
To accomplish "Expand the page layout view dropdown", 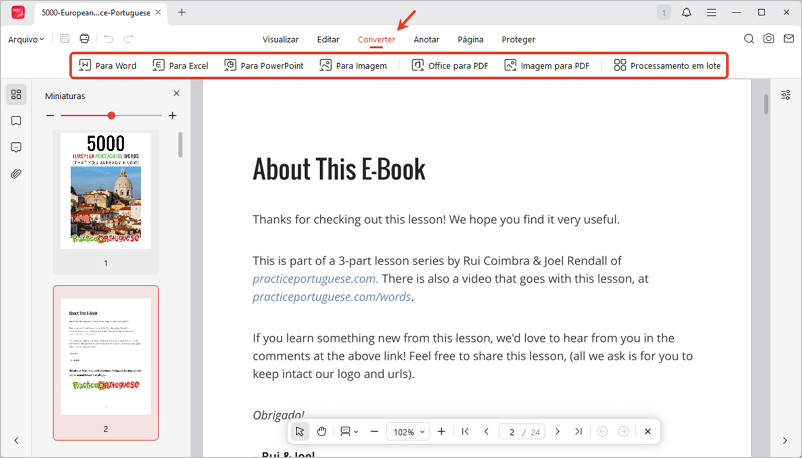I will 350,431.
